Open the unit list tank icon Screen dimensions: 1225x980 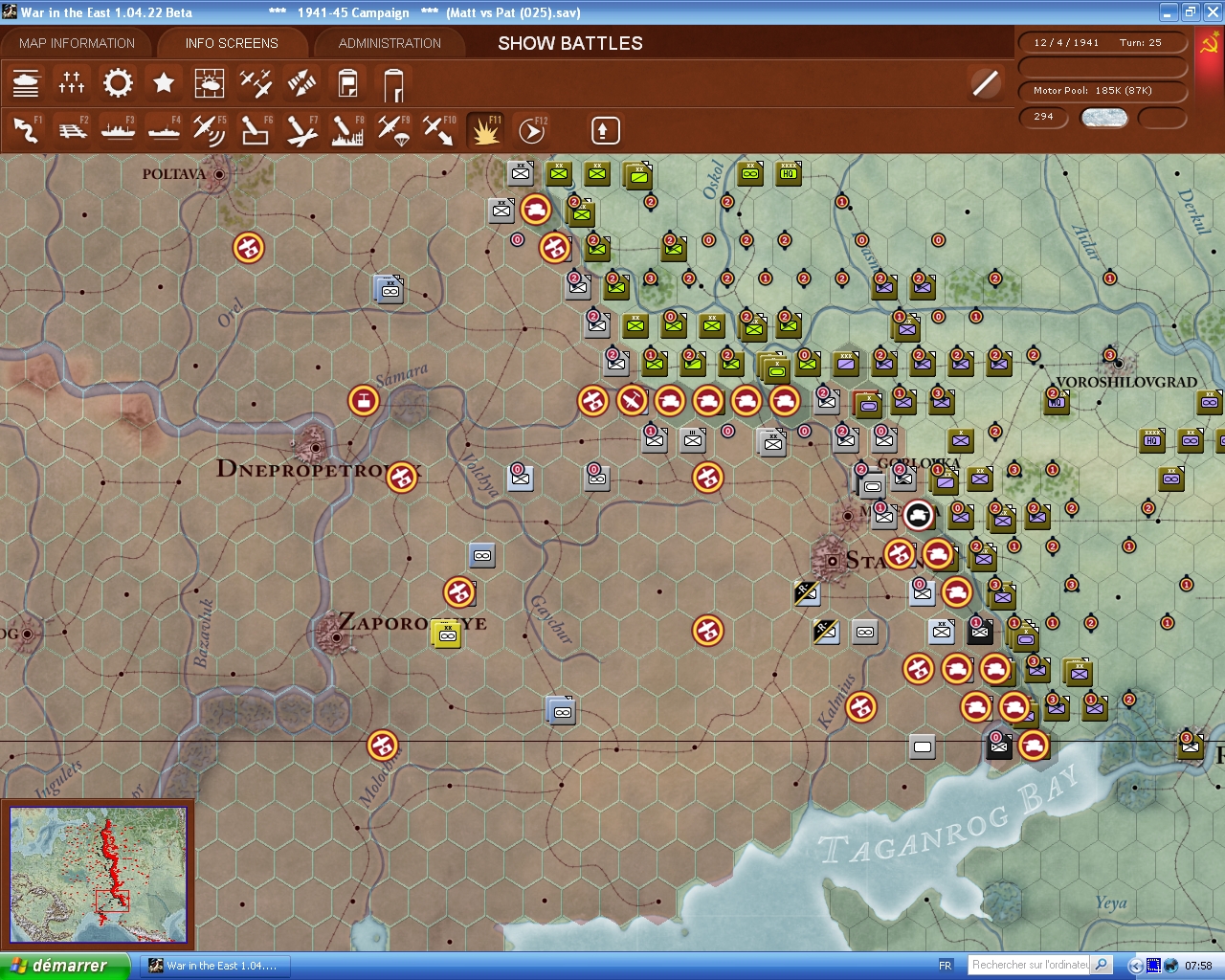click(26, 83)
